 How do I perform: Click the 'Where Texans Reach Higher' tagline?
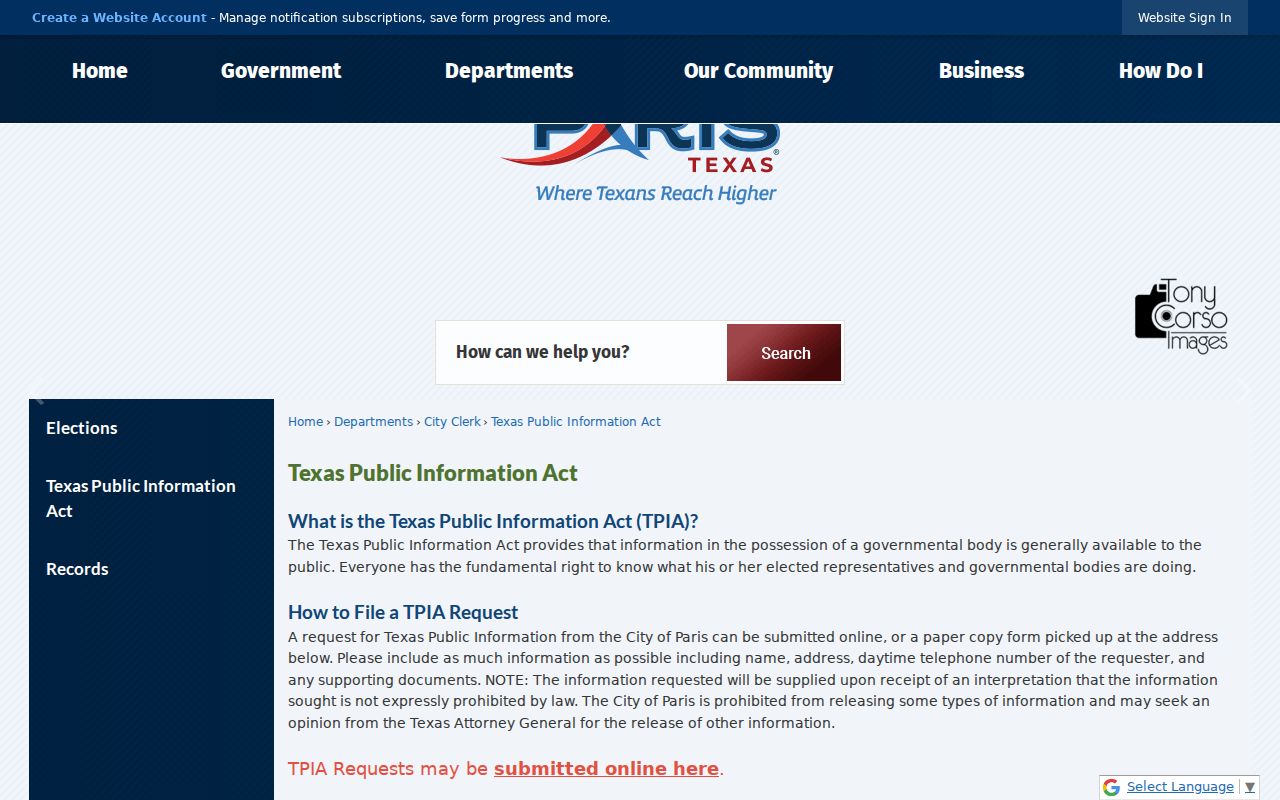(656, 193)
